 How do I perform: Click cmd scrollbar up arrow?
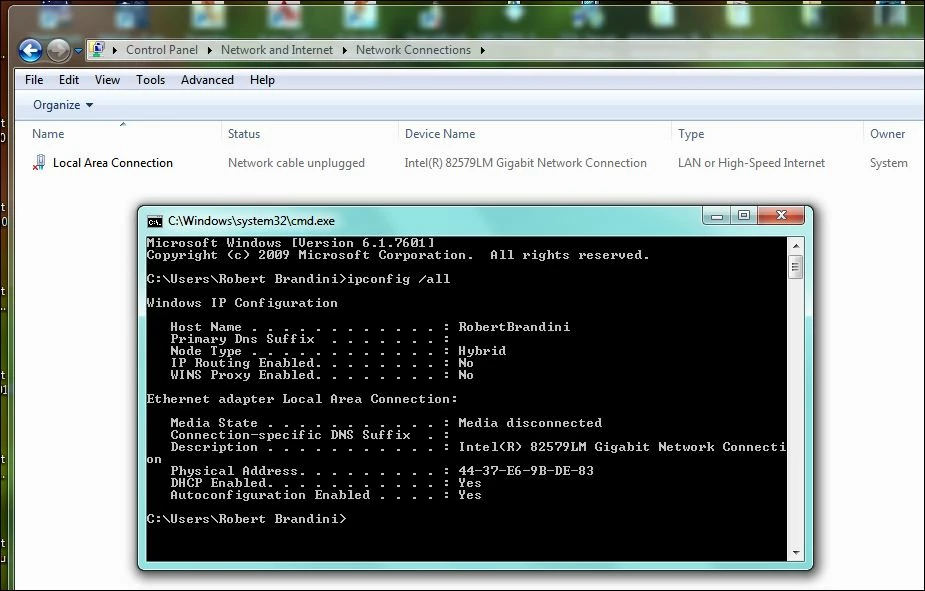[x=795, y=245]
